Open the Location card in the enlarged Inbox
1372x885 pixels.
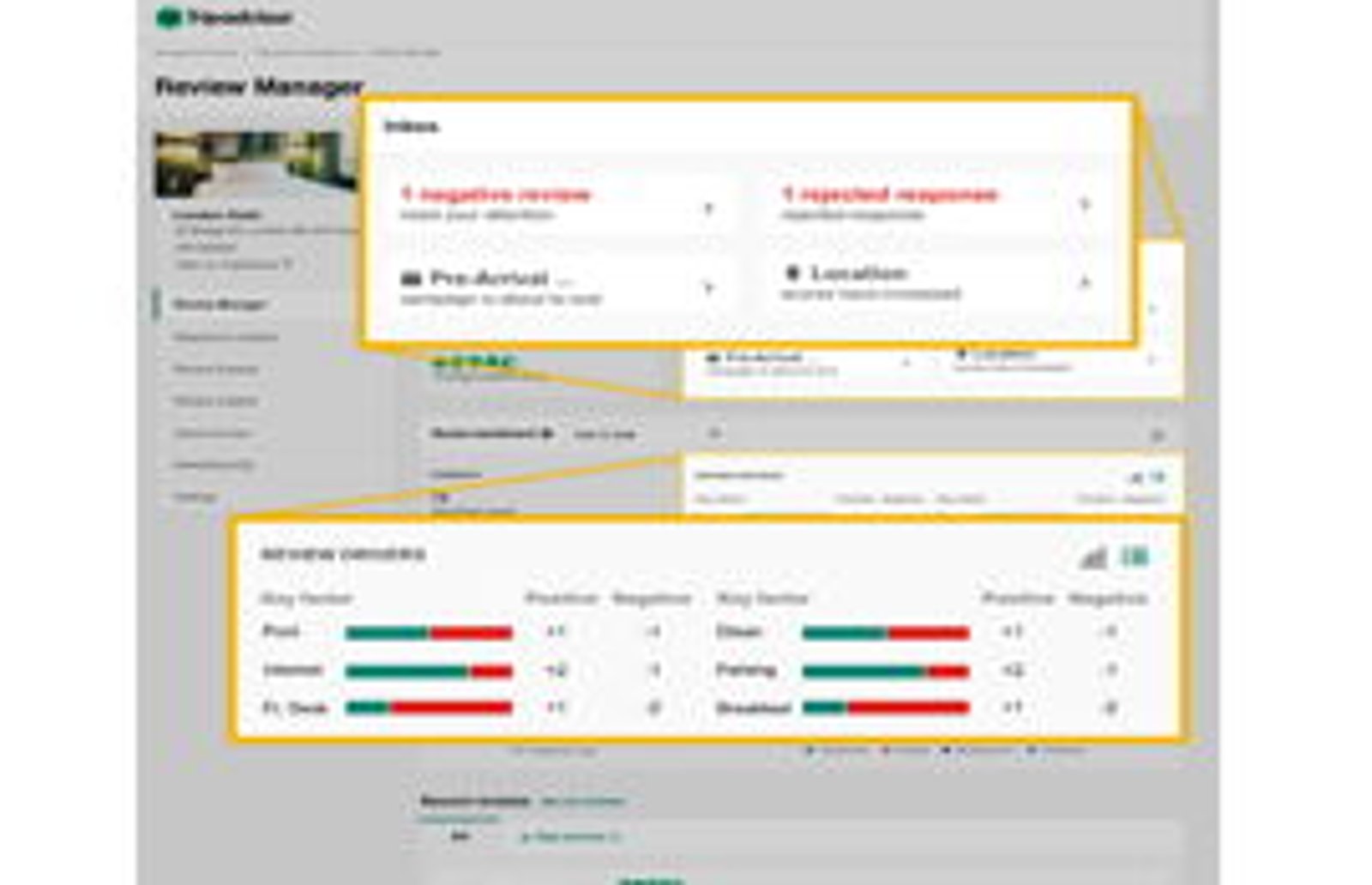pyautogui.click(x=938, y=284)
